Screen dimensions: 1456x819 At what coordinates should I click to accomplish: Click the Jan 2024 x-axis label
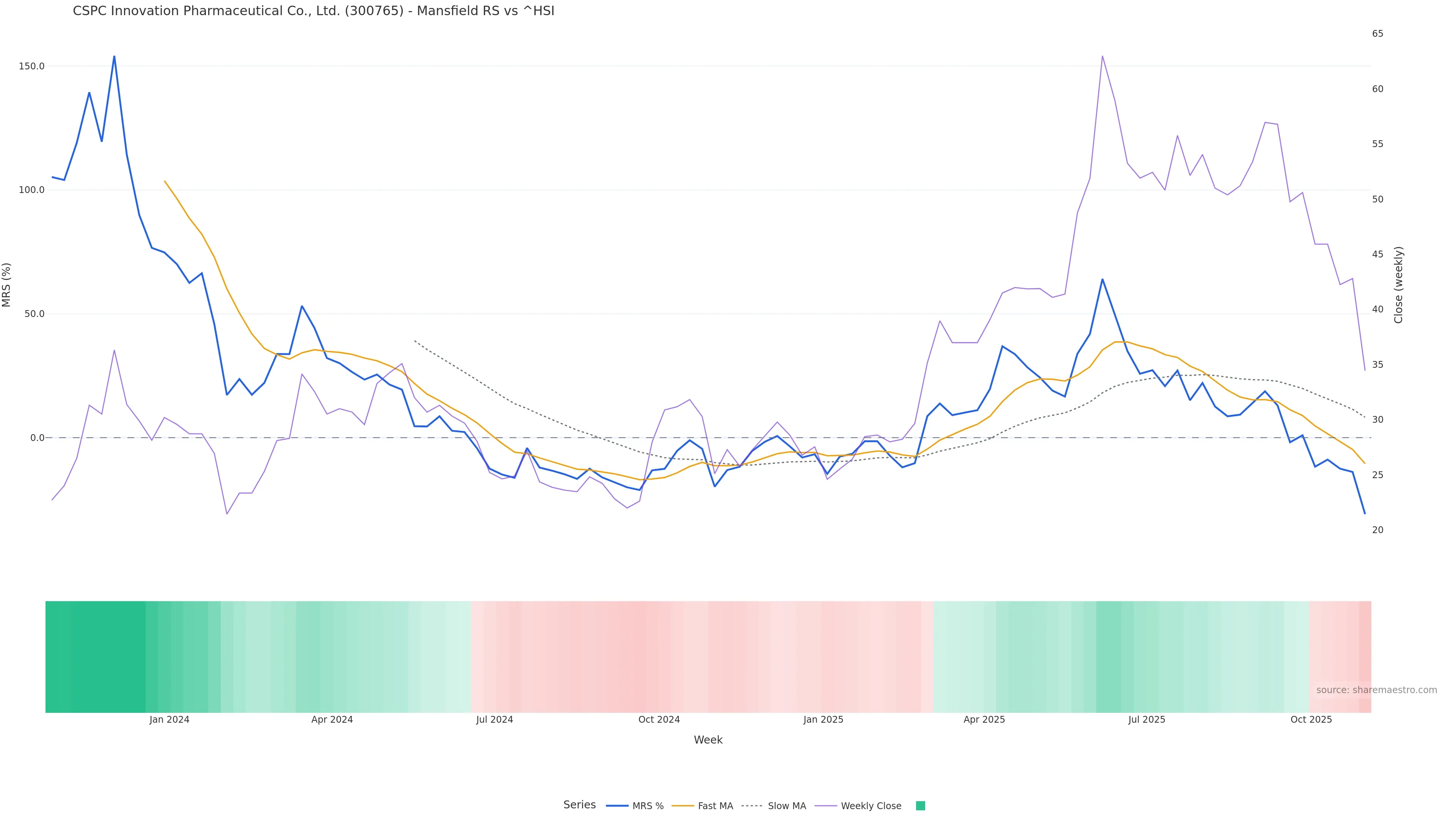click(169, 720)
